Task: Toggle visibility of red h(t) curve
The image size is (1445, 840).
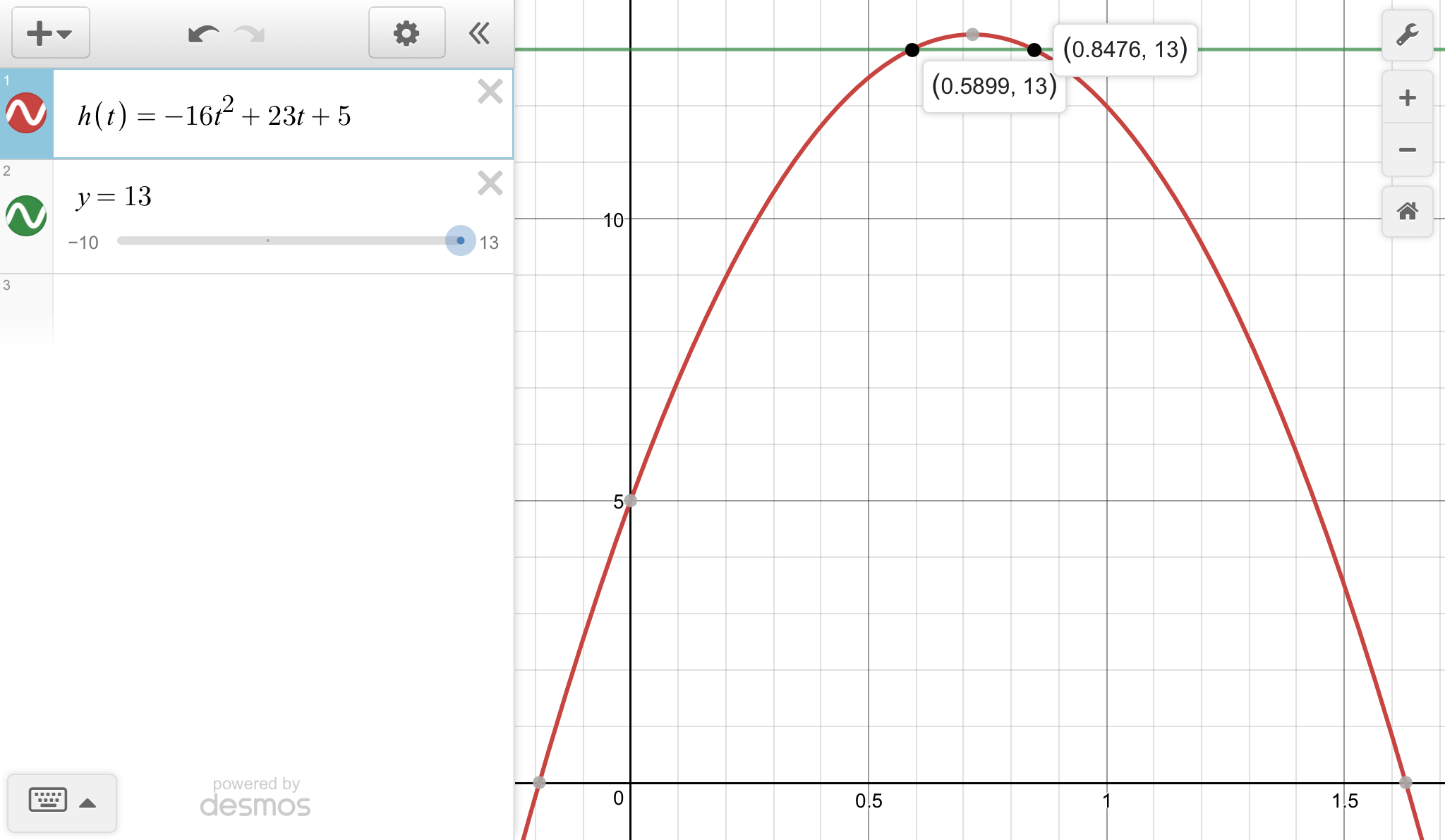Action: (x=26, y=114)
